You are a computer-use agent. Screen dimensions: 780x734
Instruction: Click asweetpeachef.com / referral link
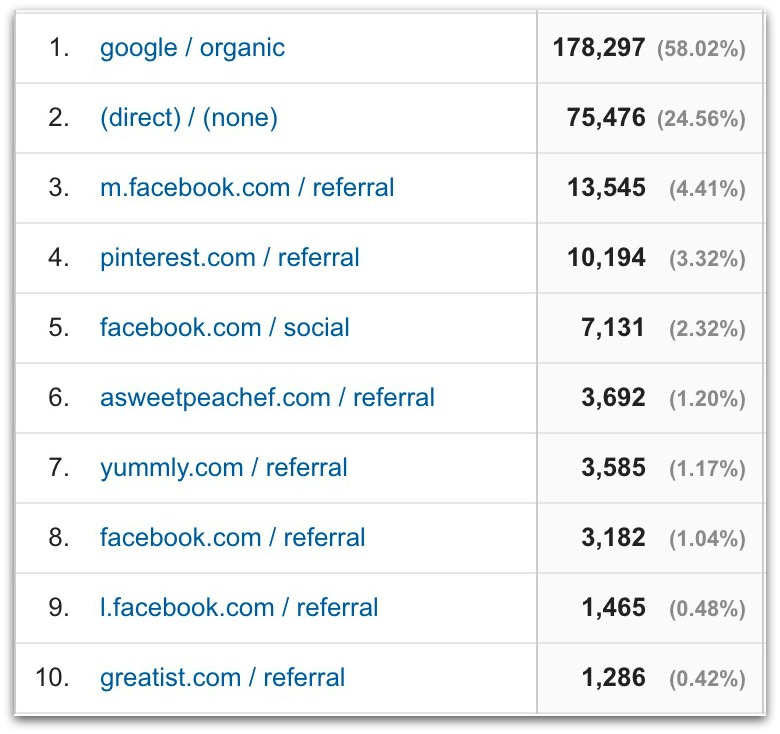[x=267, y=398]
